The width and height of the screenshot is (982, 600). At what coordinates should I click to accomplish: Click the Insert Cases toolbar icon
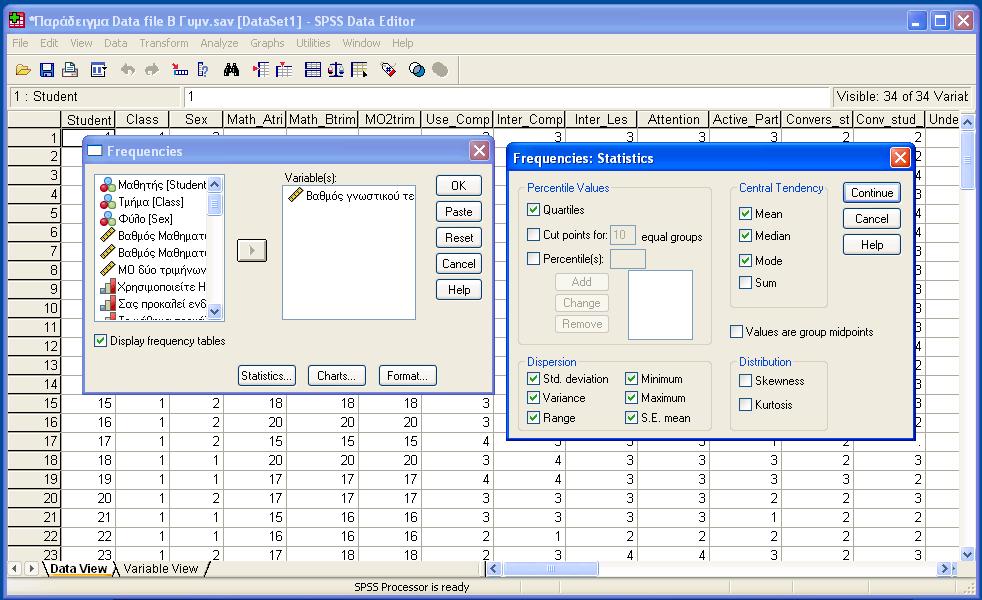click(x=261, y=70)
